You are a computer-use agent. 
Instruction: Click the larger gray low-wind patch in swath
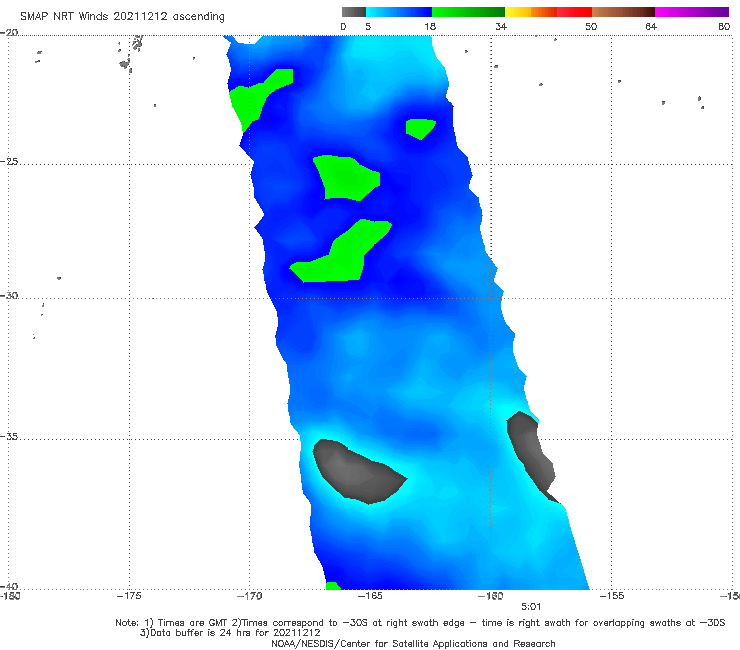point(357,472)
